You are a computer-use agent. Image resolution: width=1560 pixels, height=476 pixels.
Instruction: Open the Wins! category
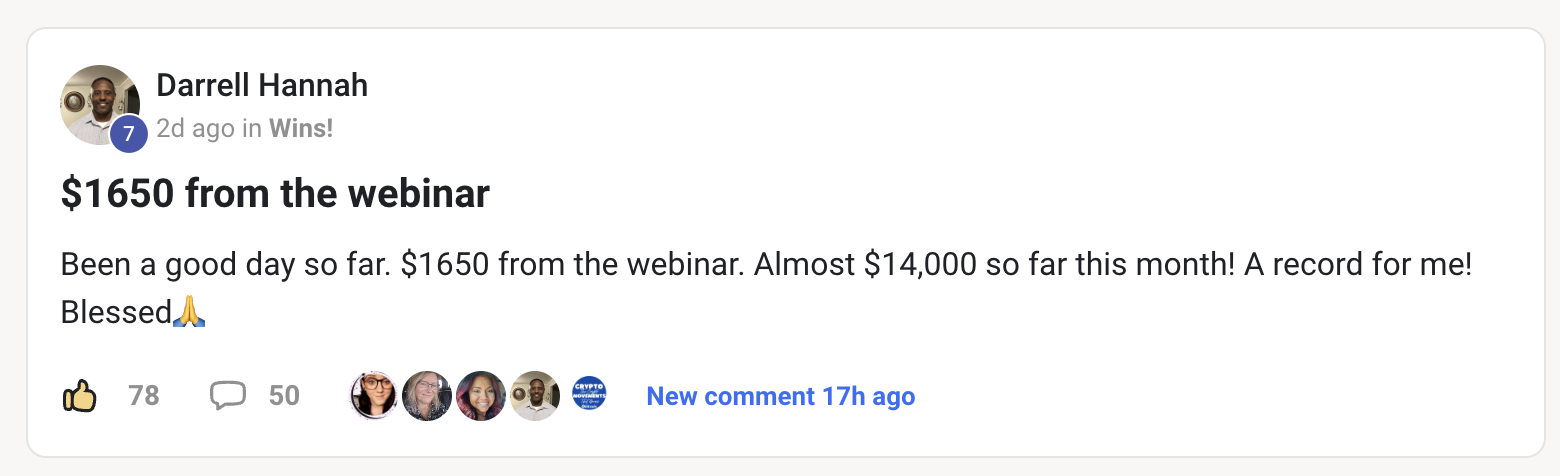[301, 128]
